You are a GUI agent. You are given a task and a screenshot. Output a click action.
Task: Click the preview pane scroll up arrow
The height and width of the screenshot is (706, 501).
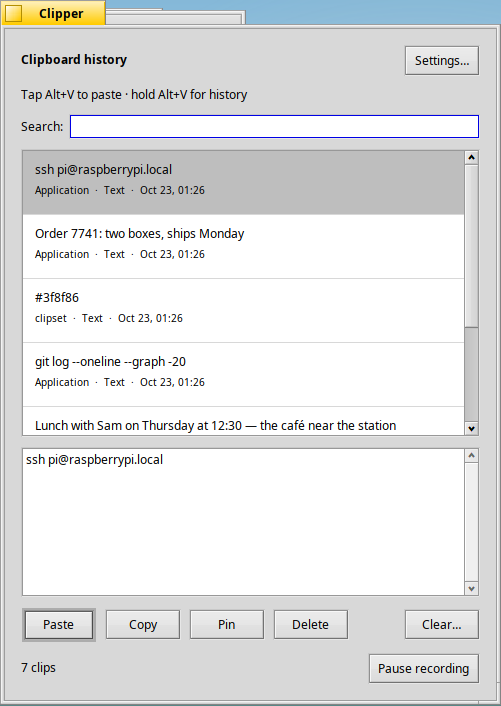(471, 456)
